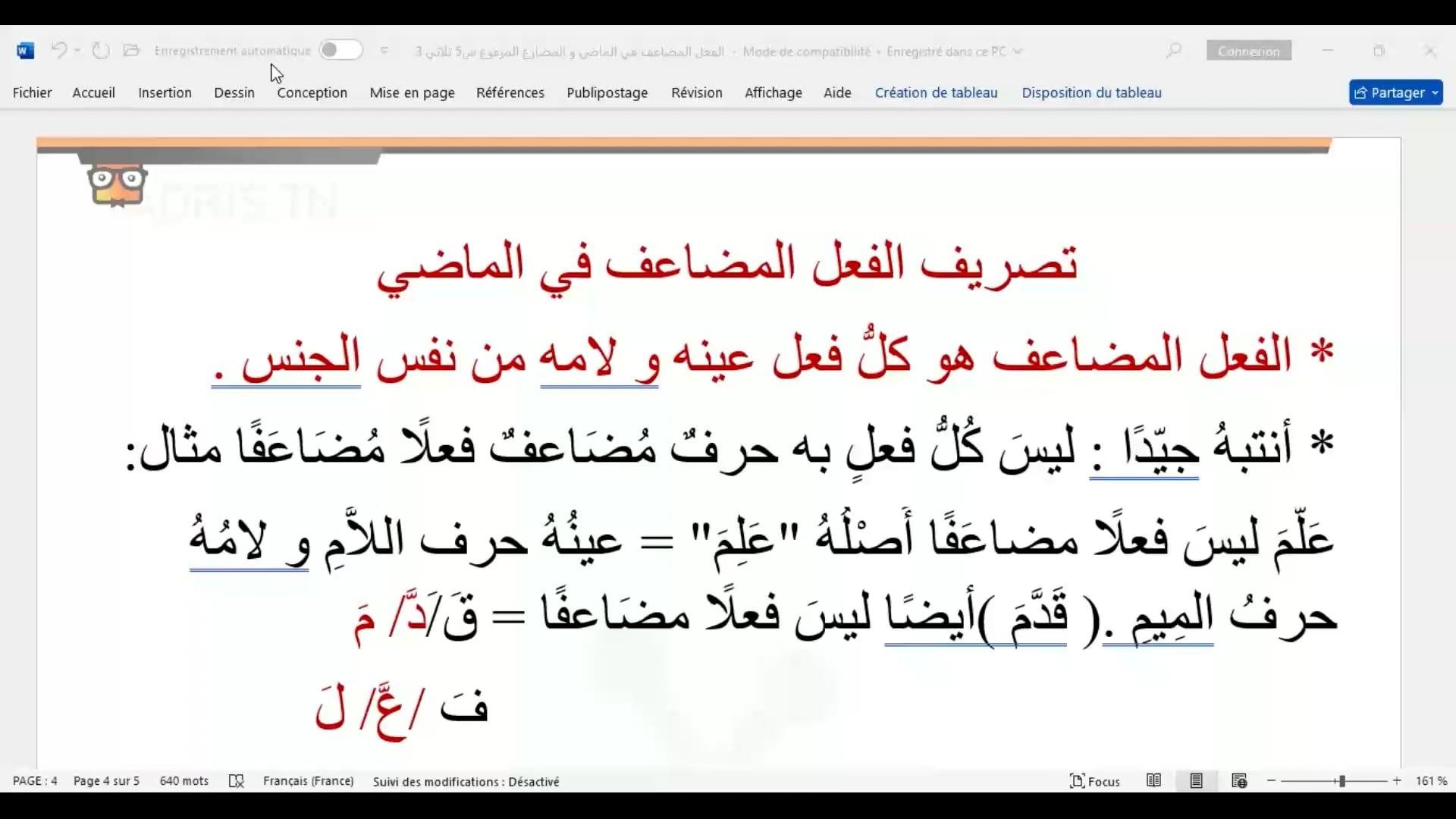The image size is (1456, 819).
Task: Open the Mise en page tab
Action: pos(412,93)
